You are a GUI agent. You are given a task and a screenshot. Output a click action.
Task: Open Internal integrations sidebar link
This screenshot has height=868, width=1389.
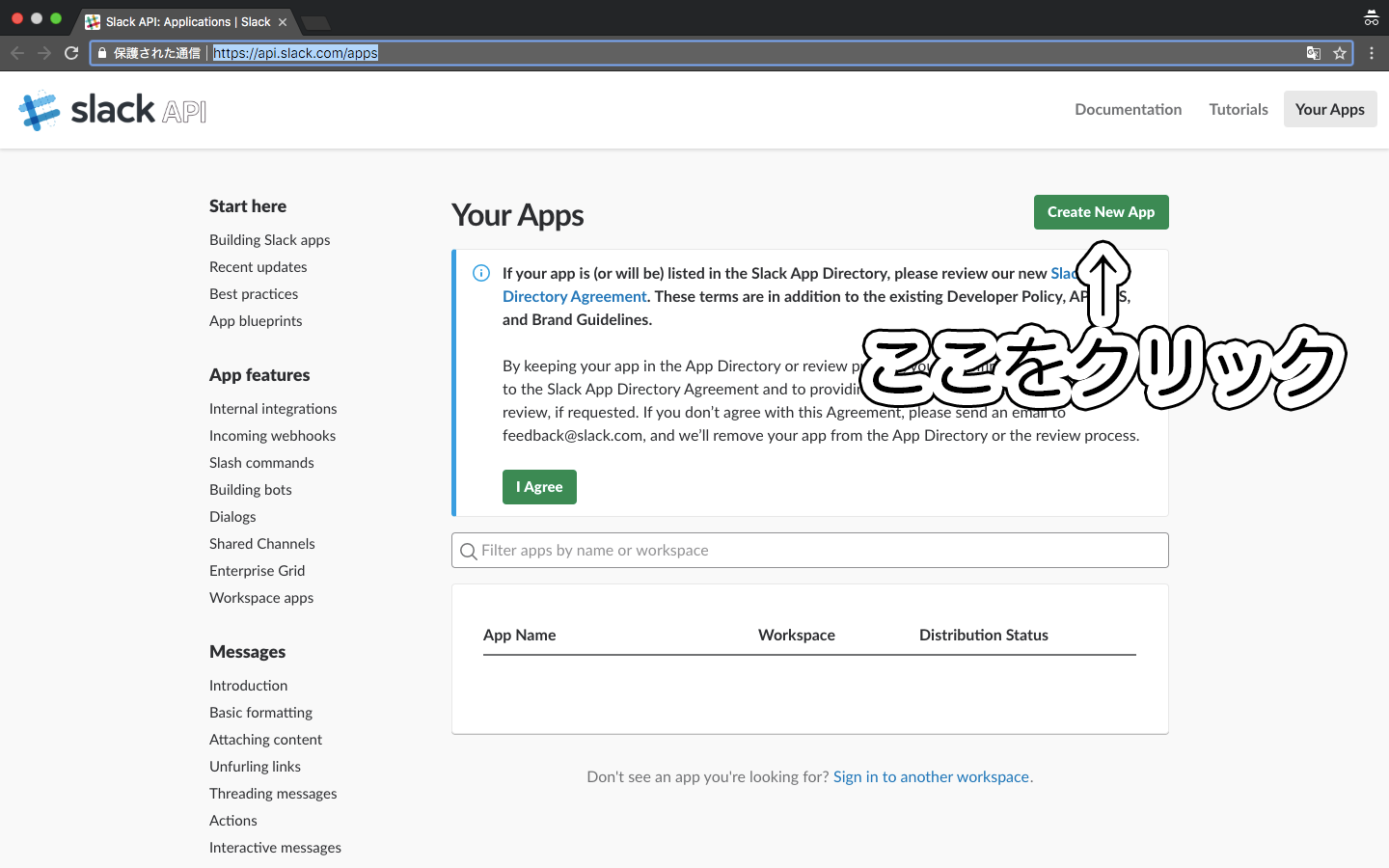point(273,409)
